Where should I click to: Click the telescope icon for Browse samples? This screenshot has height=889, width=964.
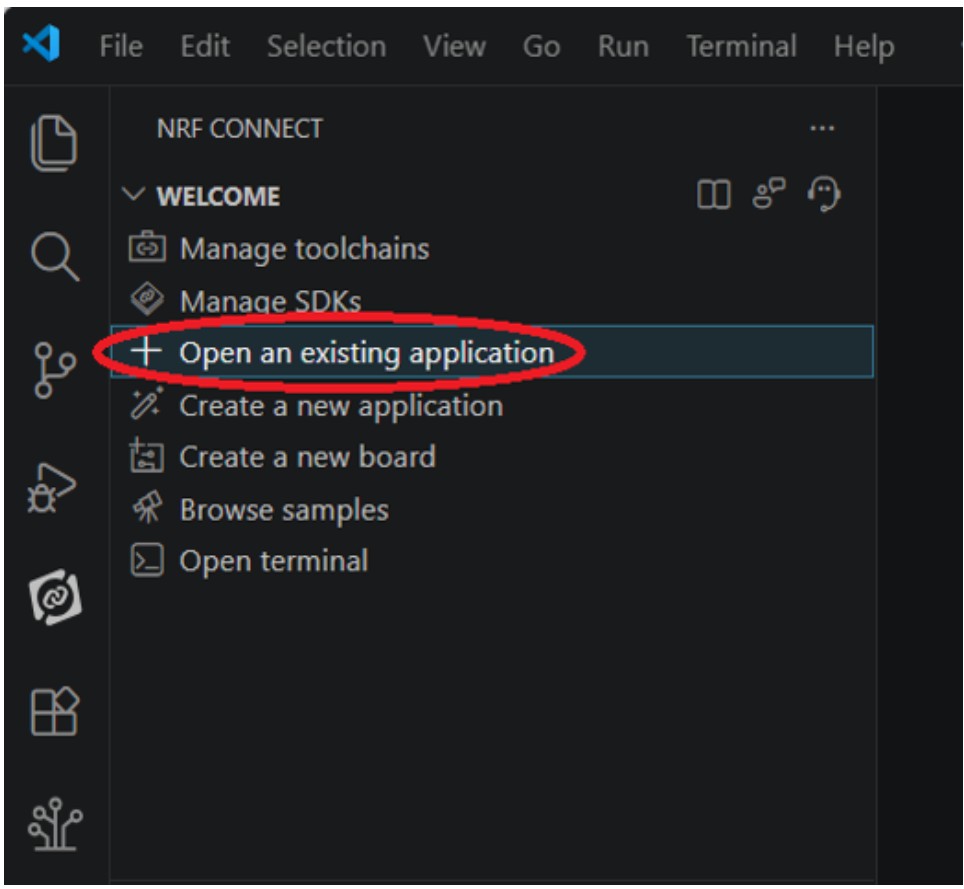[x=147, y=507]
